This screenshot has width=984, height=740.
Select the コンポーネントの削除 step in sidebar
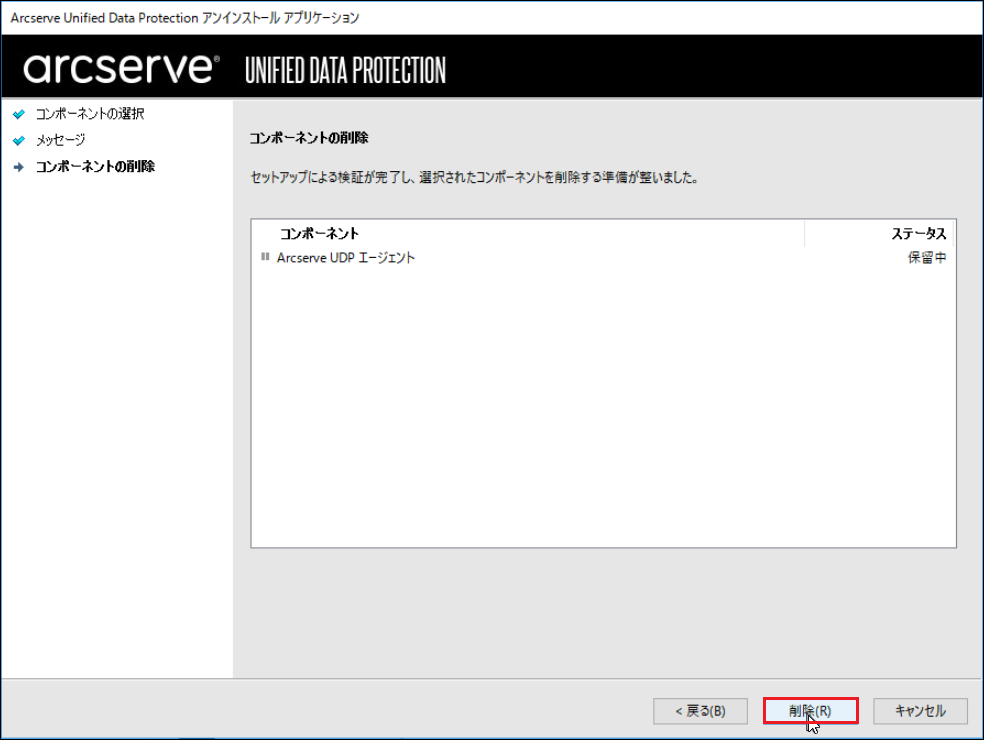click(95, 166)
